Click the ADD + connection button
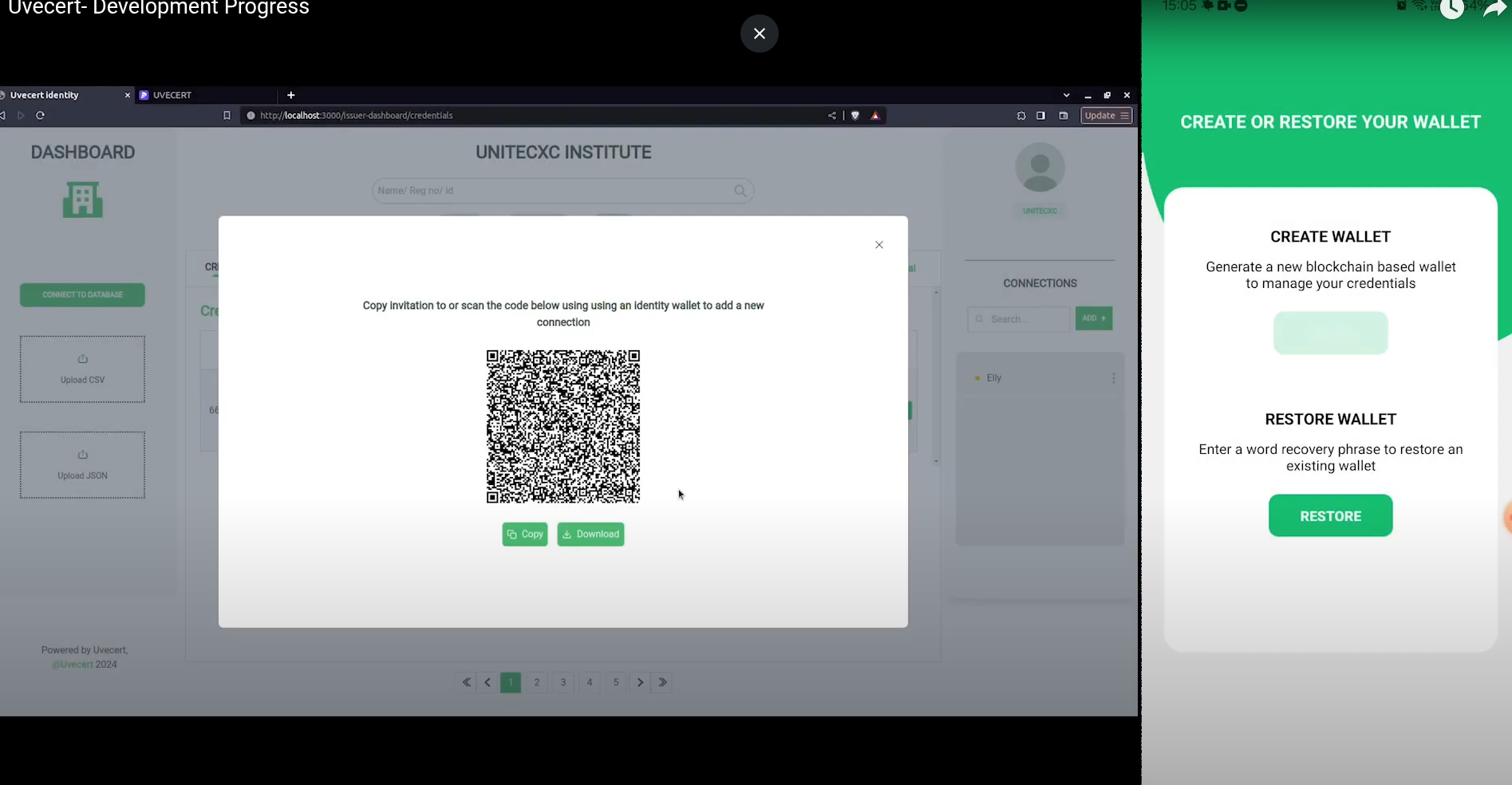 click(1094, 318)
